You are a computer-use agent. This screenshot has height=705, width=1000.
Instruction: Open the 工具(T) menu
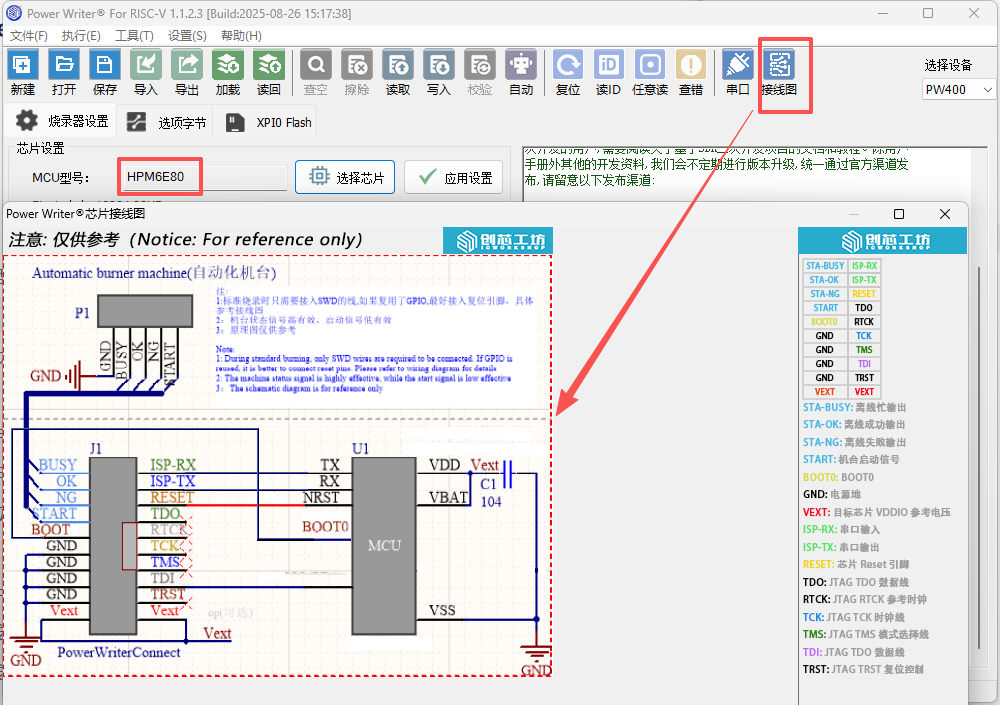(134, 36)
